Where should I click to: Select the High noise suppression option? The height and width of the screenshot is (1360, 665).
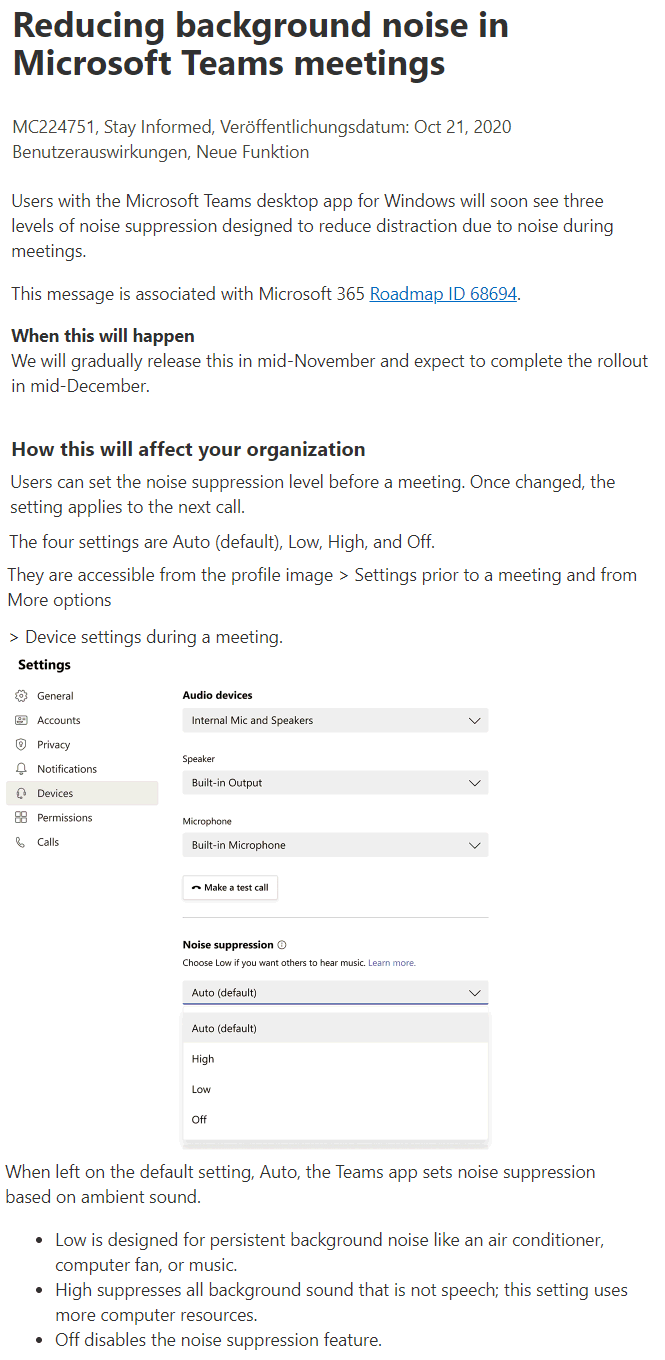click(x=335, y=1059)
